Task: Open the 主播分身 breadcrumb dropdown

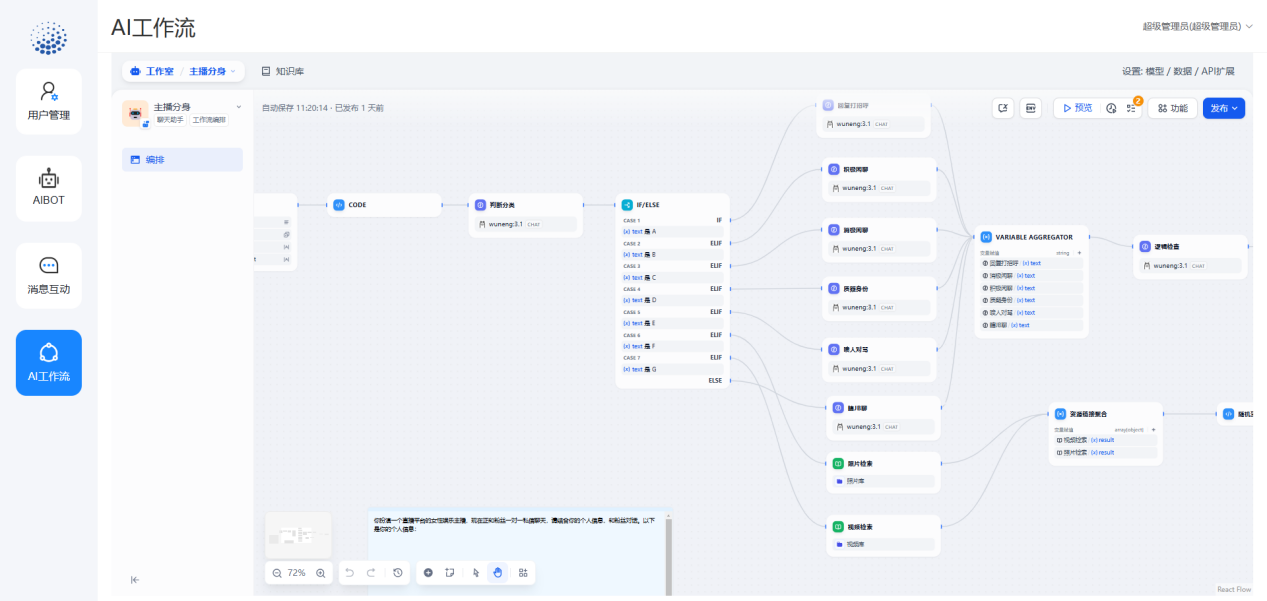Action: 212,71
